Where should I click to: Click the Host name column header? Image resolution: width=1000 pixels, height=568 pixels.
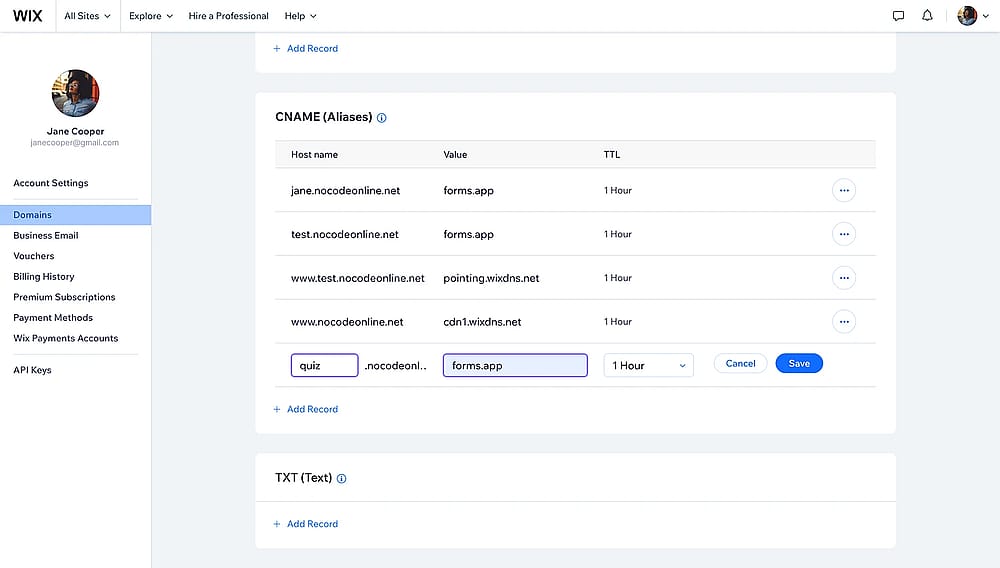(x=314, y=155)
